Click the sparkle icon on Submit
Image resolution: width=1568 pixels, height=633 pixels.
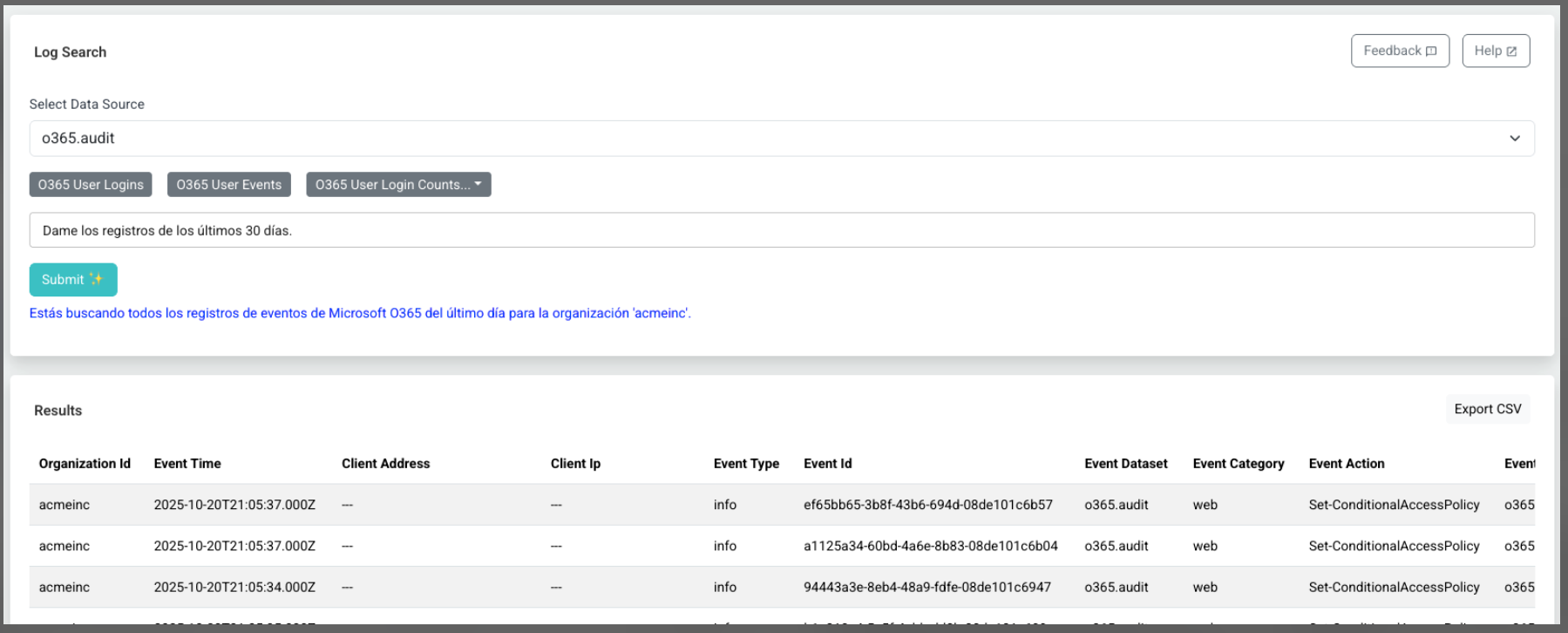click(x=96, y=280)
